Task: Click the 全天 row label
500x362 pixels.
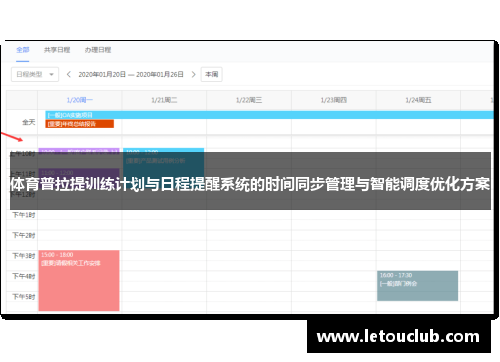Action: 29,122
